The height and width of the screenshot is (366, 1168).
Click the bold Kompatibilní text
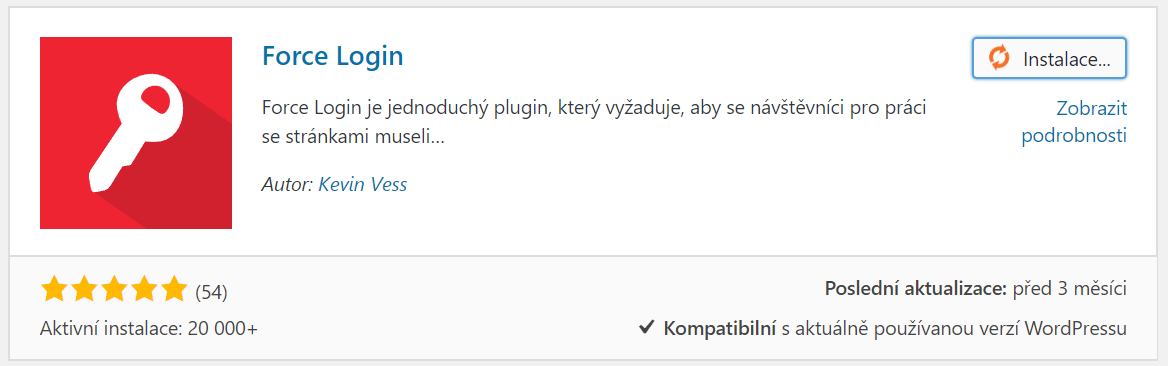pos(720,328)
